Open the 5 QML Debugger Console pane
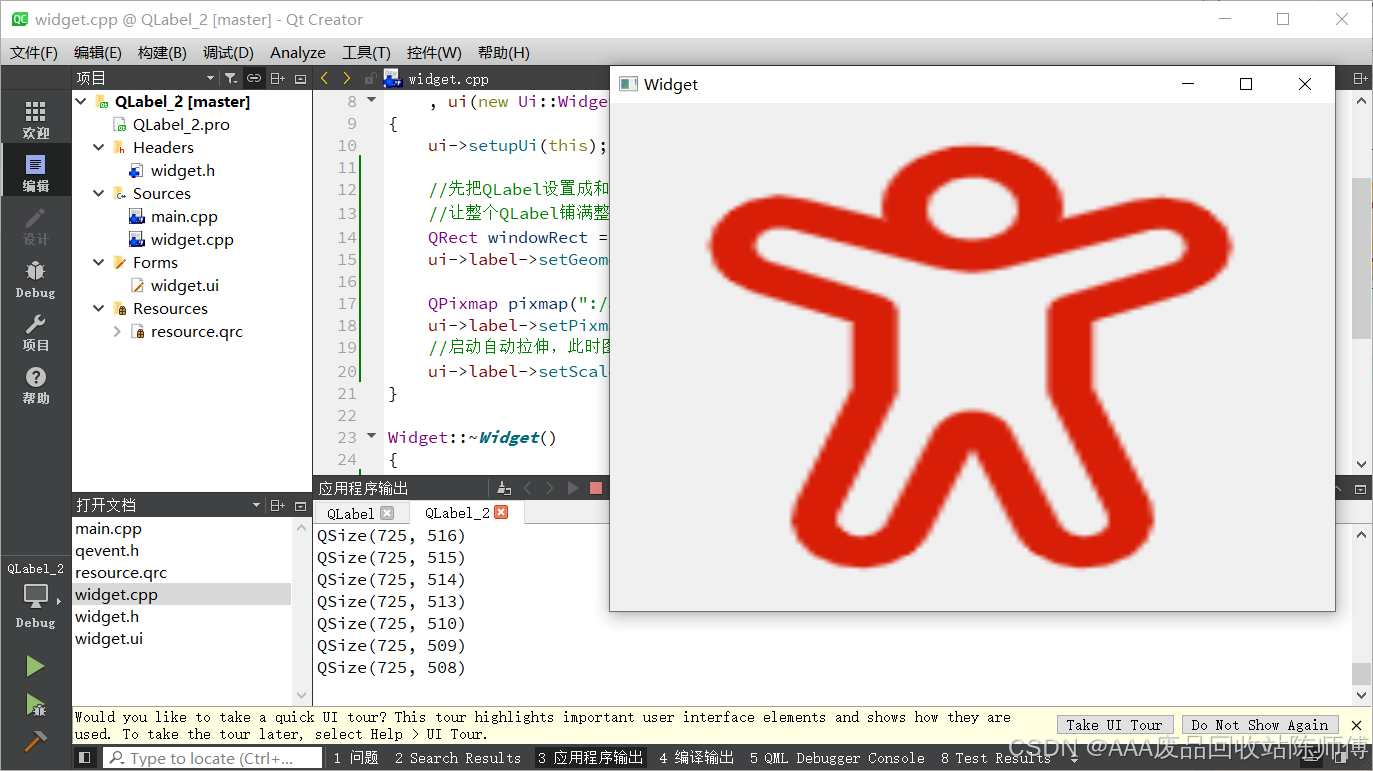Screen dimensions: 1373x771 pyautogui.click(x=837, y=758)
